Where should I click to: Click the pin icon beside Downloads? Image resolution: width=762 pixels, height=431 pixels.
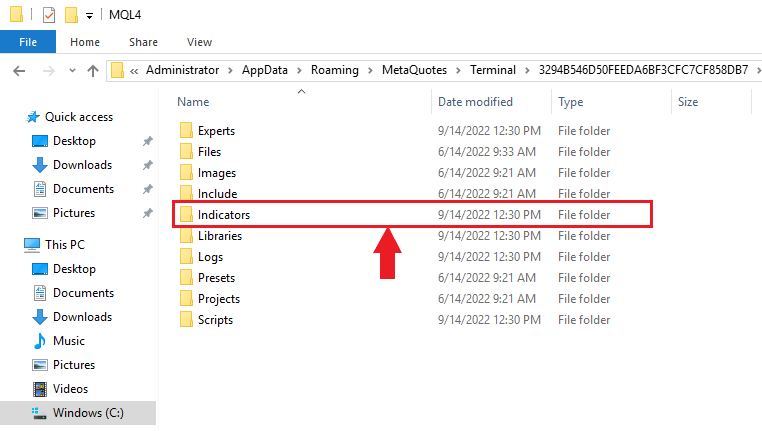coord(148,165)
